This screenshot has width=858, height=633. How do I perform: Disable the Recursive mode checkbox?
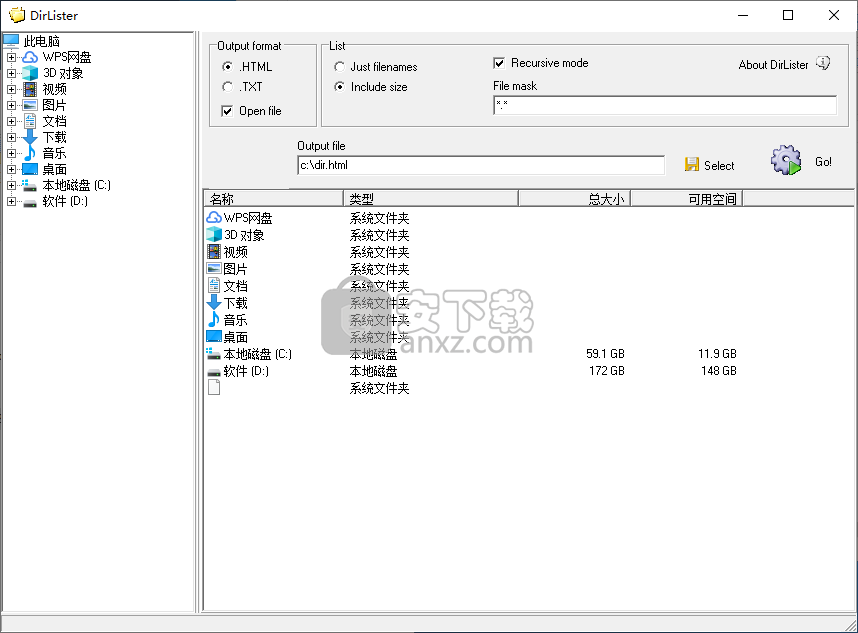499,63
